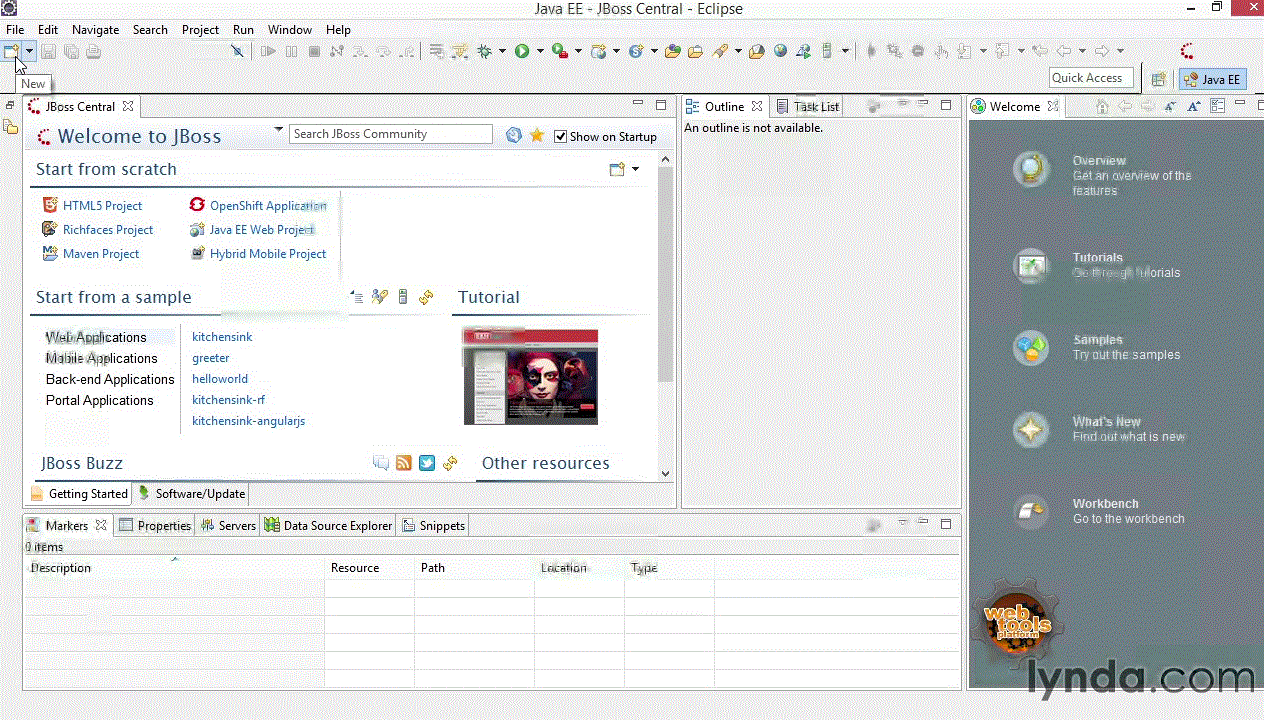1264x720 pixels.
Task: Click the Twitter icon in JBoss Buzz
Action: tap(427, 463)
